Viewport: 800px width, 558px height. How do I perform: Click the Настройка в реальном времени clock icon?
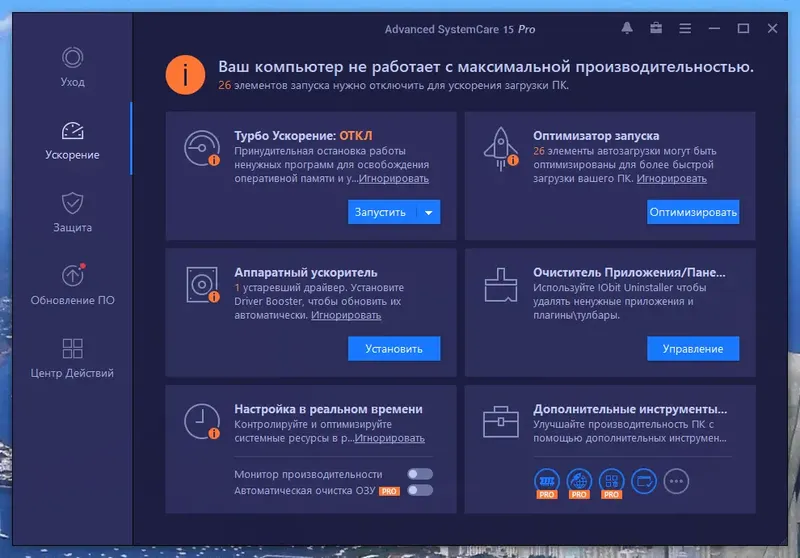(x=202, y=421)
